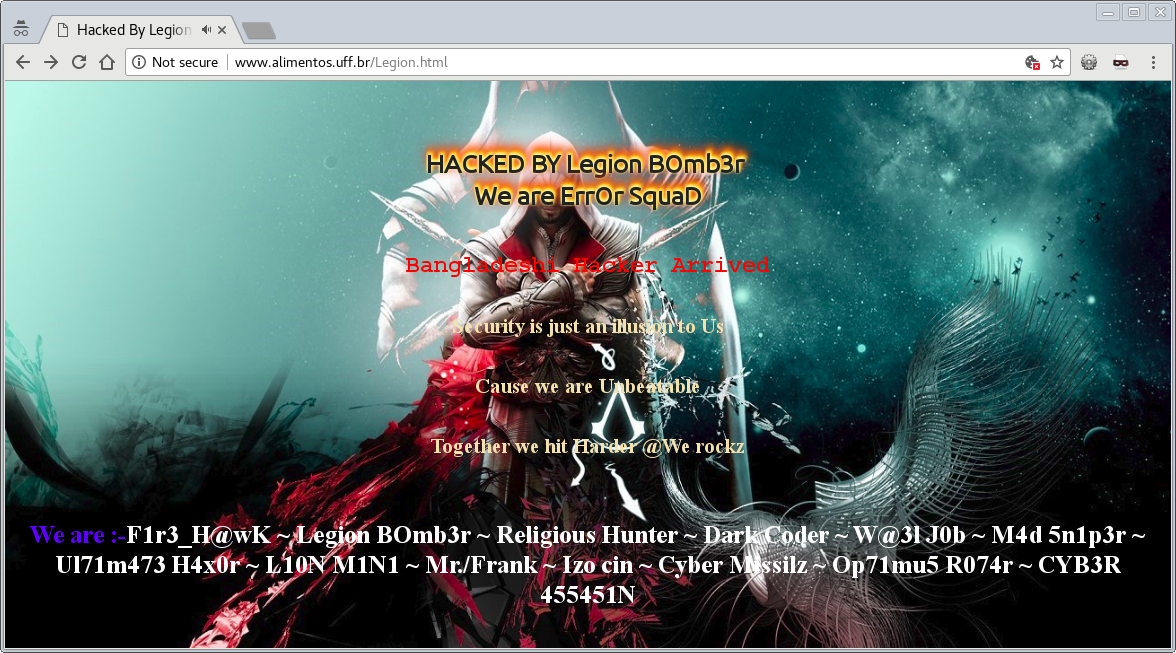
Task: Click the HACKED BY Legion BOmb3r heading
Action: pyautogui.click(x=586, y=163)
